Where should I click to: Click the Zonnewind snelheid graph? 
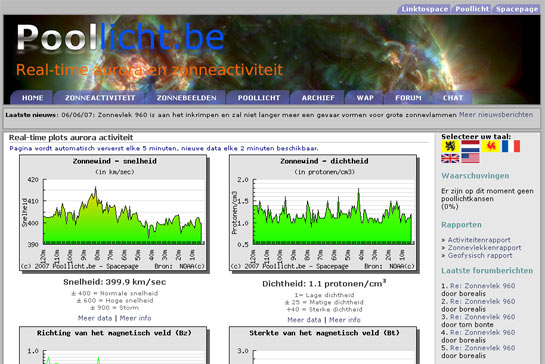[114, 213]
